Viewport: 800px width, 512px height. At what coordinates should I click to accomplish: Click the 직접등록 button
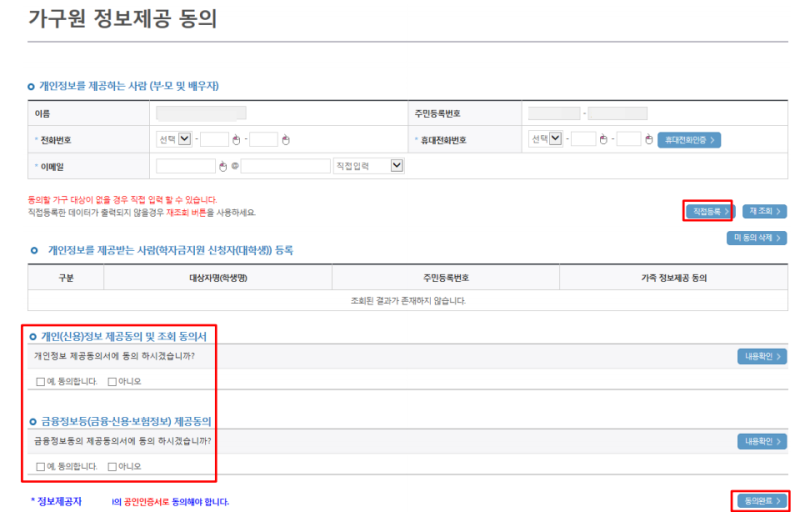pyautogui.click(x=710, y=211)
